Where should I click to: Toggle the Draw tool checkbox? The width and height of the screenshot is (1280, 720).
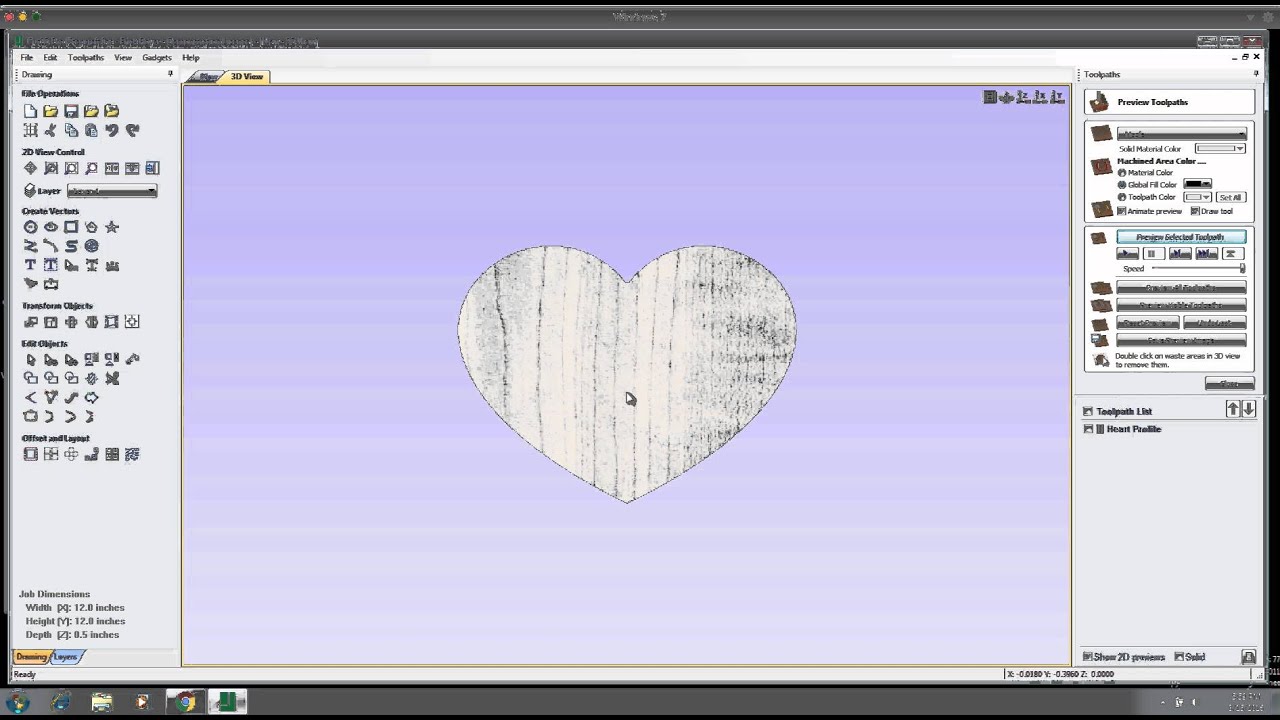(1195, 211)
